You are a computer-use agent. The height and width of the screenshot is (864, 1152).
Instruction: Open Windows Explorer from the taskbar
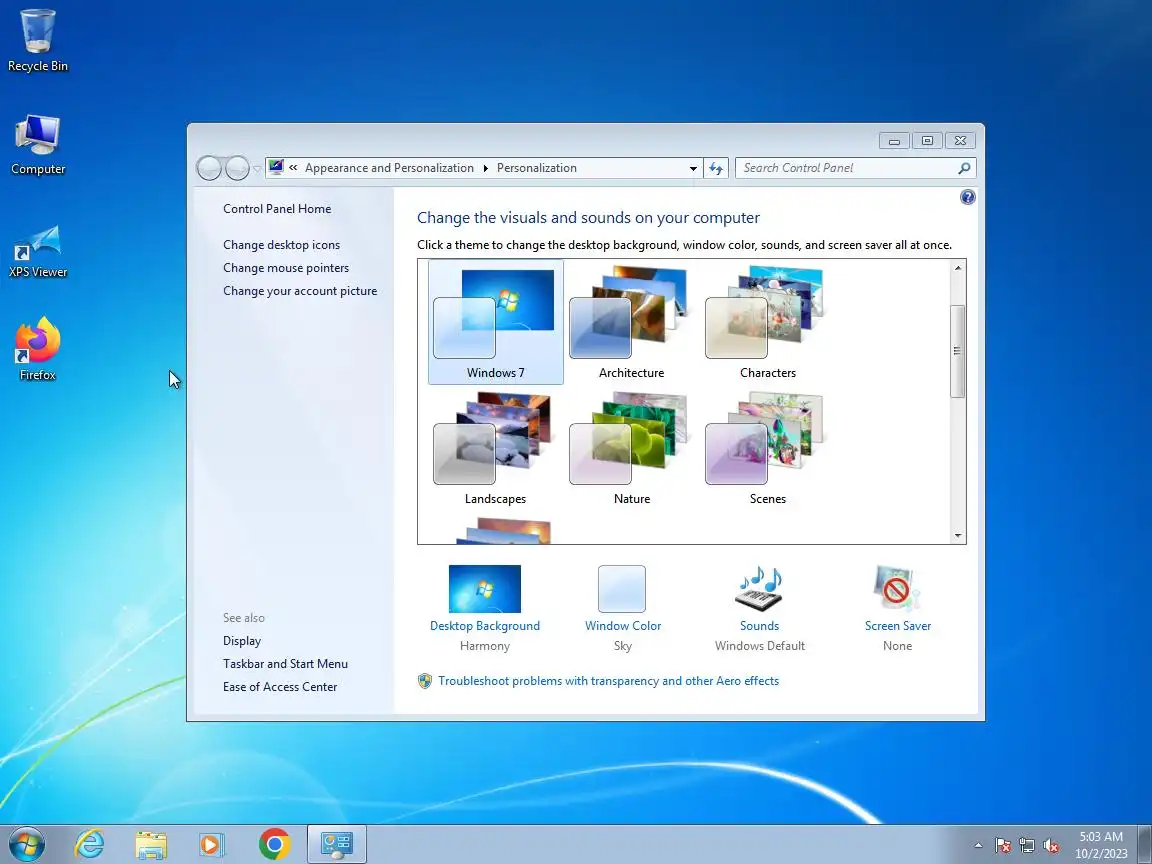[151, 845]
